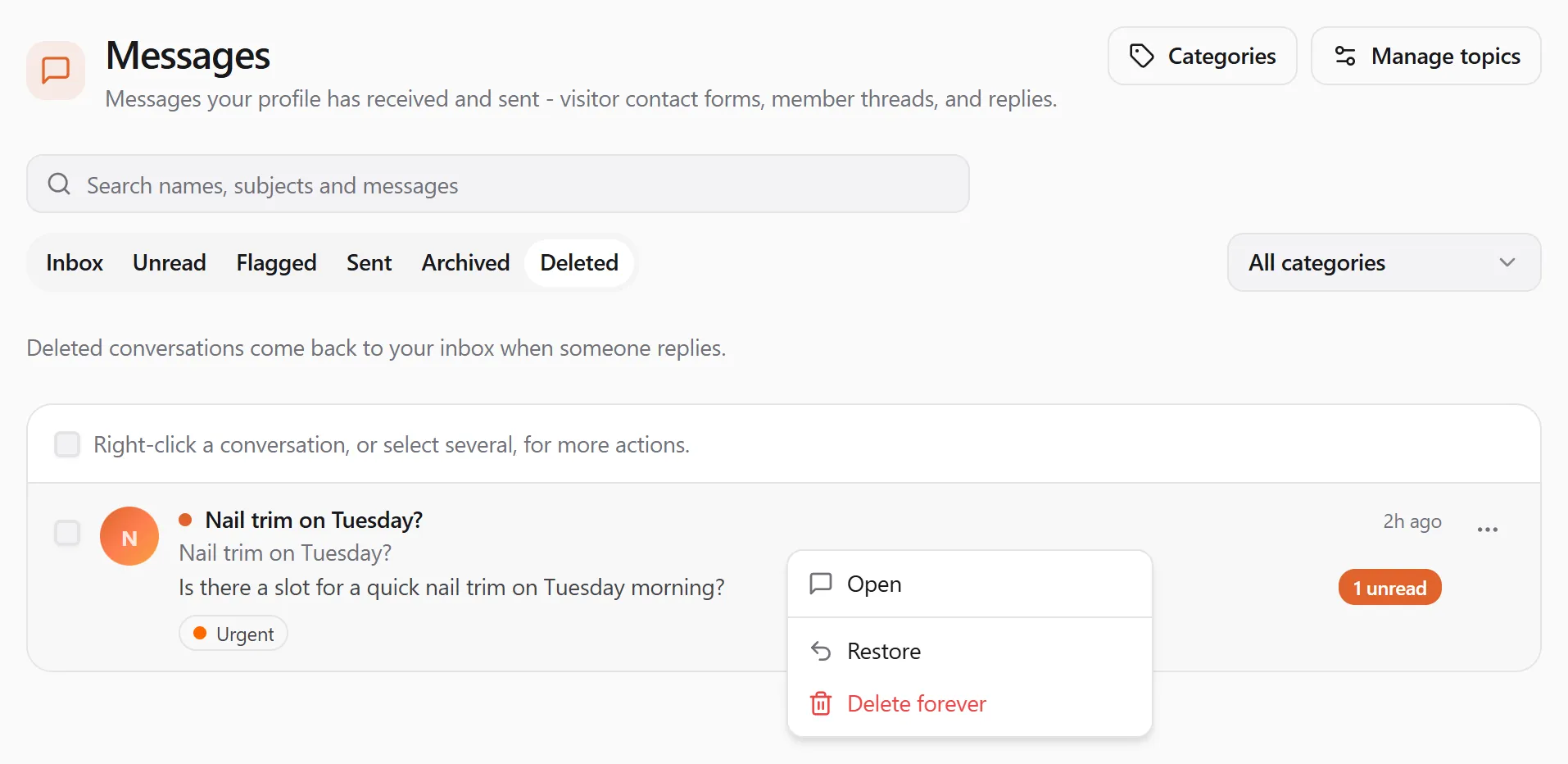Focus the search names, subjects and messages field
This screenshot has width=1568, height=764.
[498, 184]
